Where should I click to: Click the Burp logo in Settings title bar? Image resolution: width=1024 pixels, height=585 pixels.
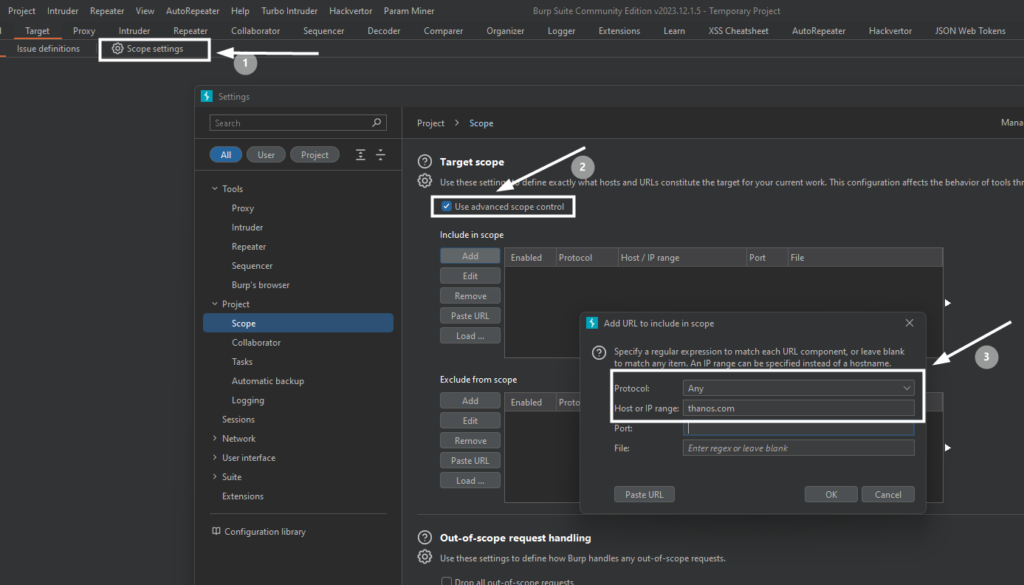click(x=207, y=96)
